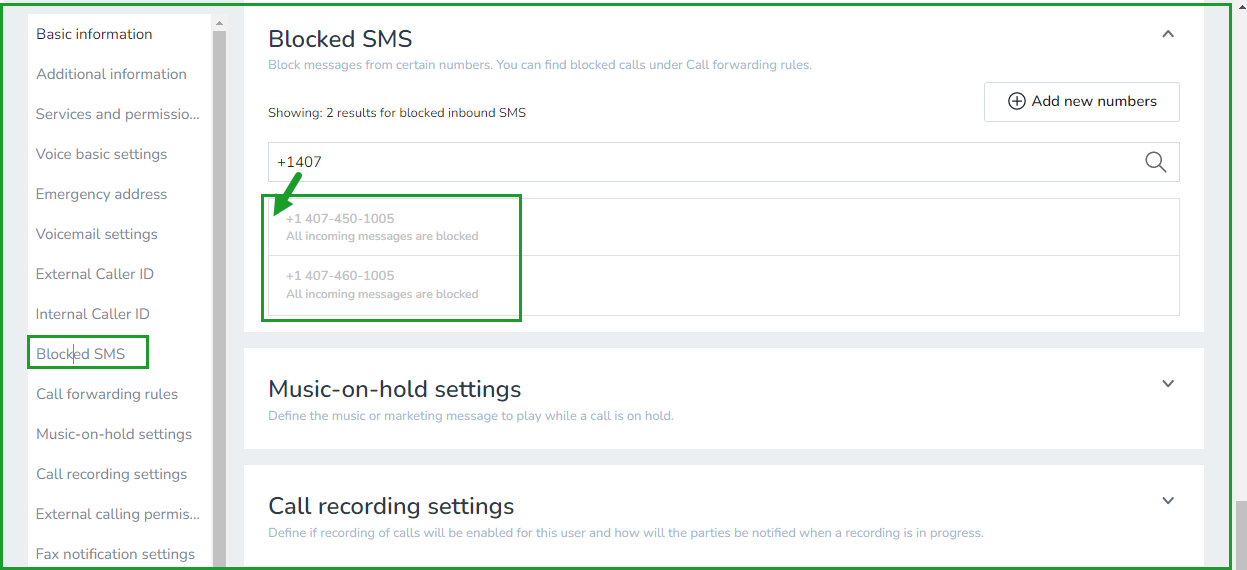Focus the +1407 search field
The height and width of the screenshot is (570, 1247).
pyautogui.click(x=724, y=162)
